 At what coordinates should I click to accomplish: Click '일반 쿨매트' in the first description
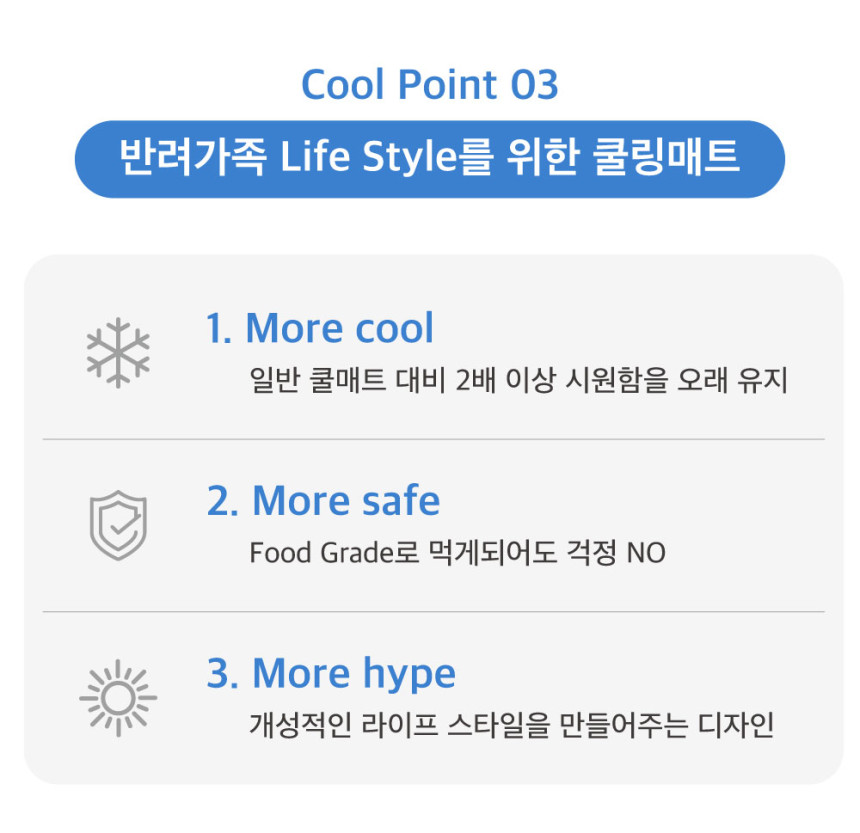pos(318,380)
